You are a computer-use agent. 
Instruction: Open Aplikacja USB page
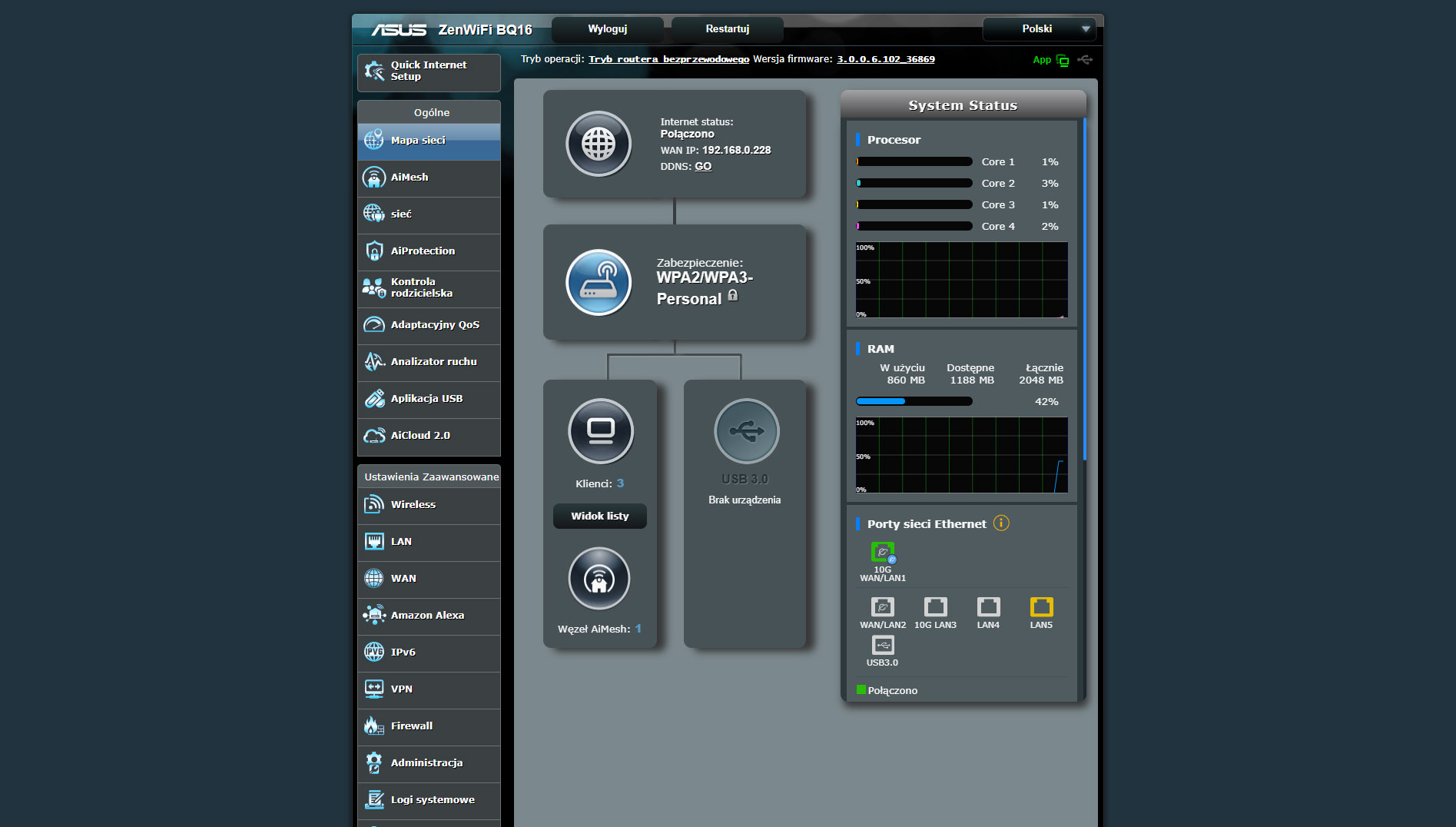click(x=429, y=399)
